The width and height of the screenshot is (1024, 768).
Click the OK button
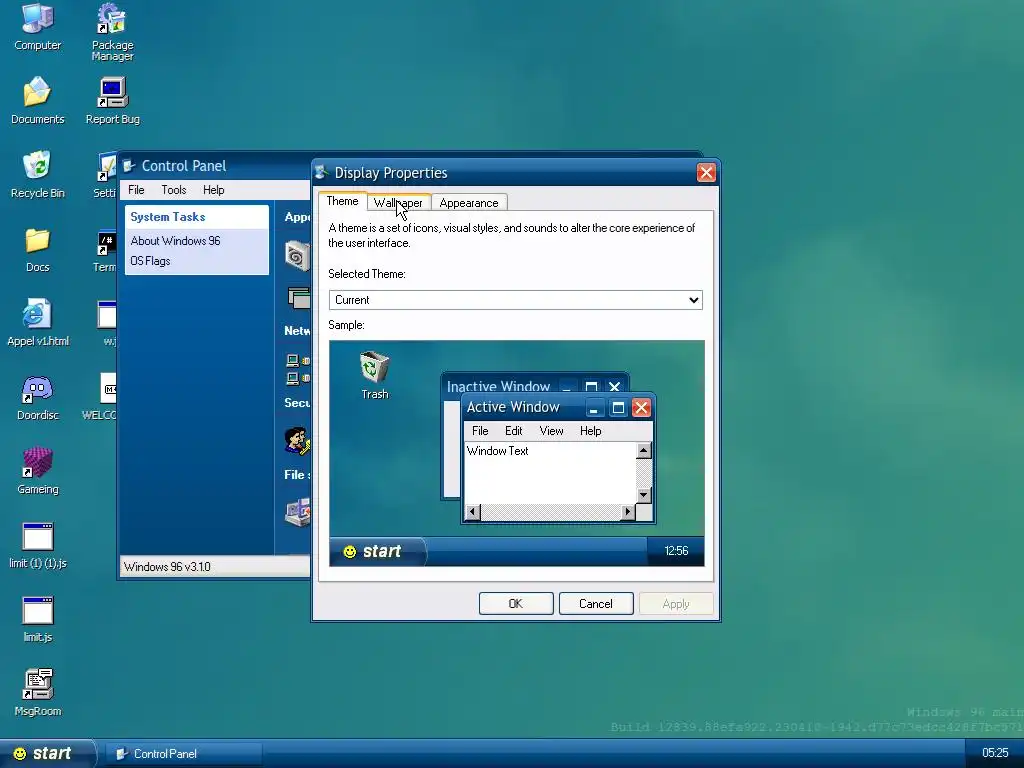(516, 603)
